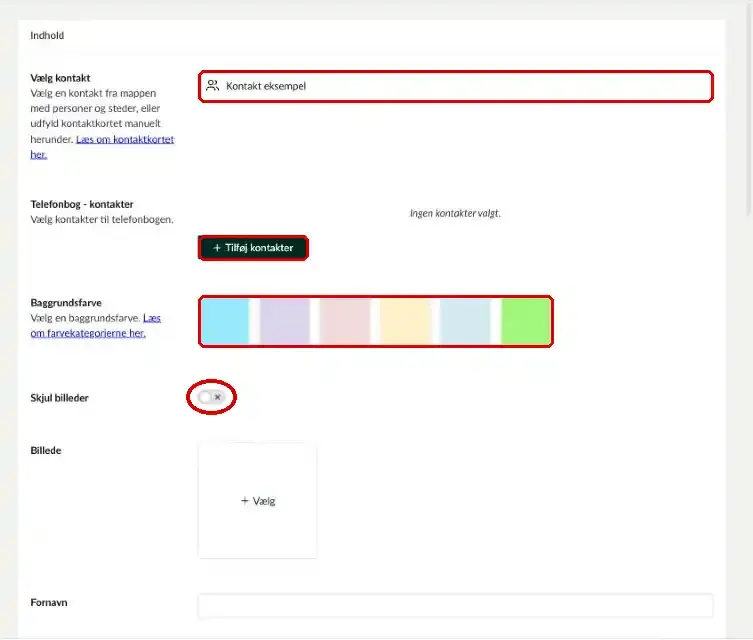The width and height of the screenshot is (753, 640).
Task: Select the pale yellow background color swatch
Action: (405, 321)
